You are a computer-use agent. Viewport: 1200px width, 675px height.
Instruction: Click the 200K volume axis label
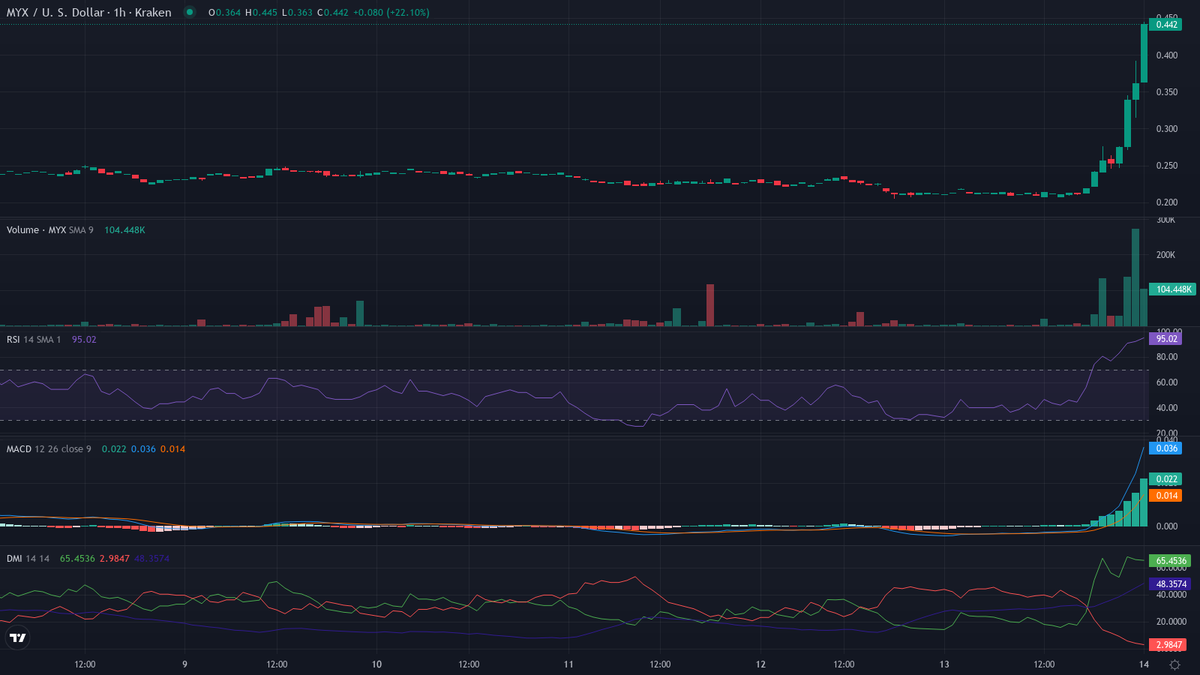[1165, 255]
